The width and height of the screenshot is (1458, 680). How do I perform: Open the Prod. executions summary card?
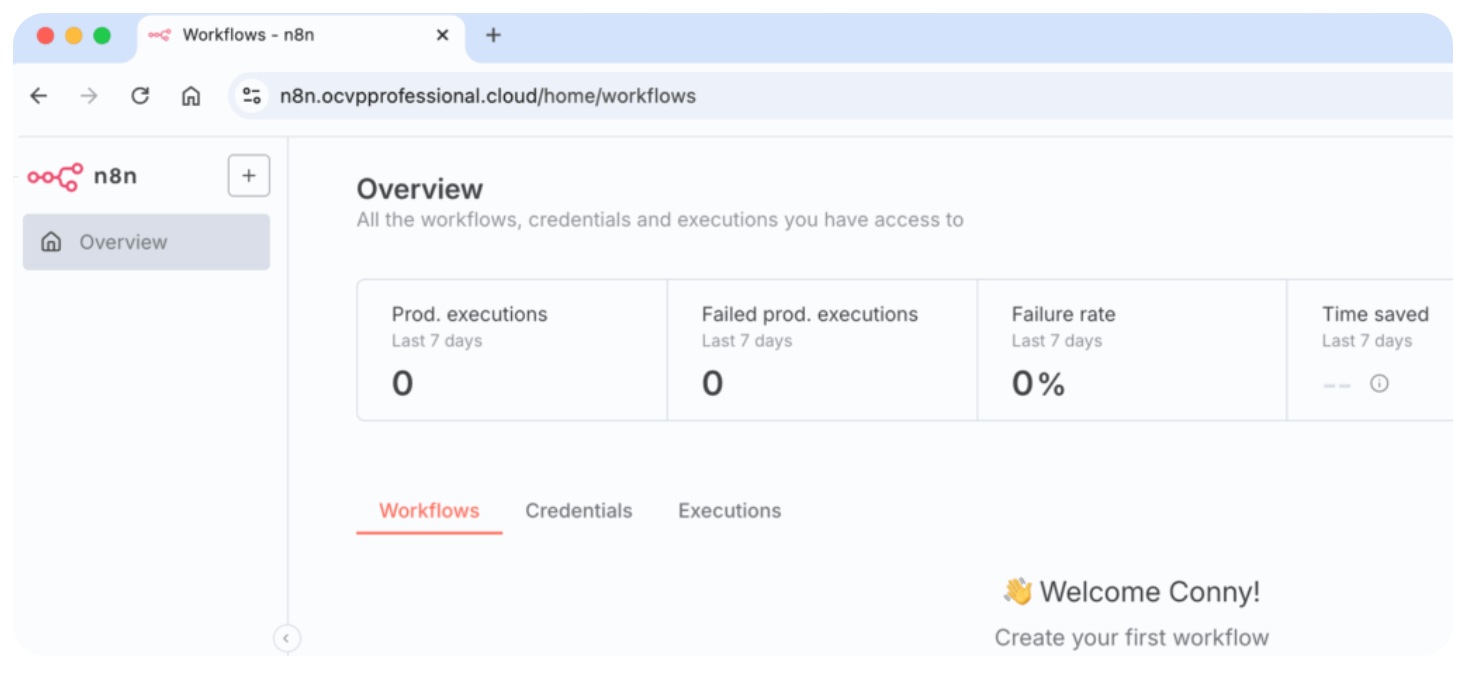click(x=512, y=350)
